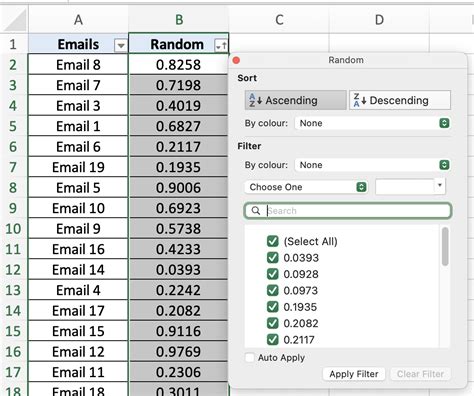Image resolution: width=474 pixels, height=396 pixels.
Task: Open the filter value combo box arrow
Action: point(440,185)
